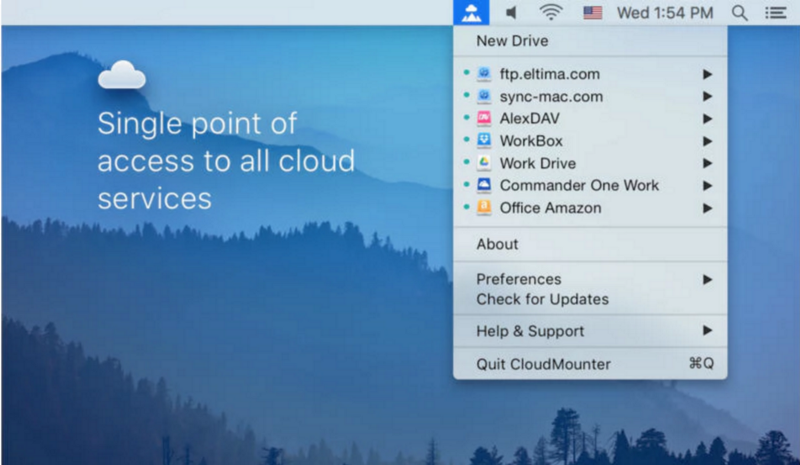Select the AlexDAV drive entry

[x=590, y=118]
